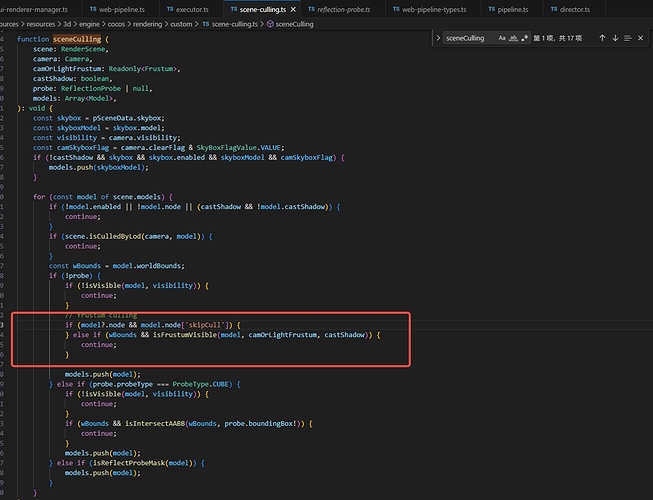653x500 pixels.
Task: Close the scene-culling.ts tab
Action: tap(293, 9)
